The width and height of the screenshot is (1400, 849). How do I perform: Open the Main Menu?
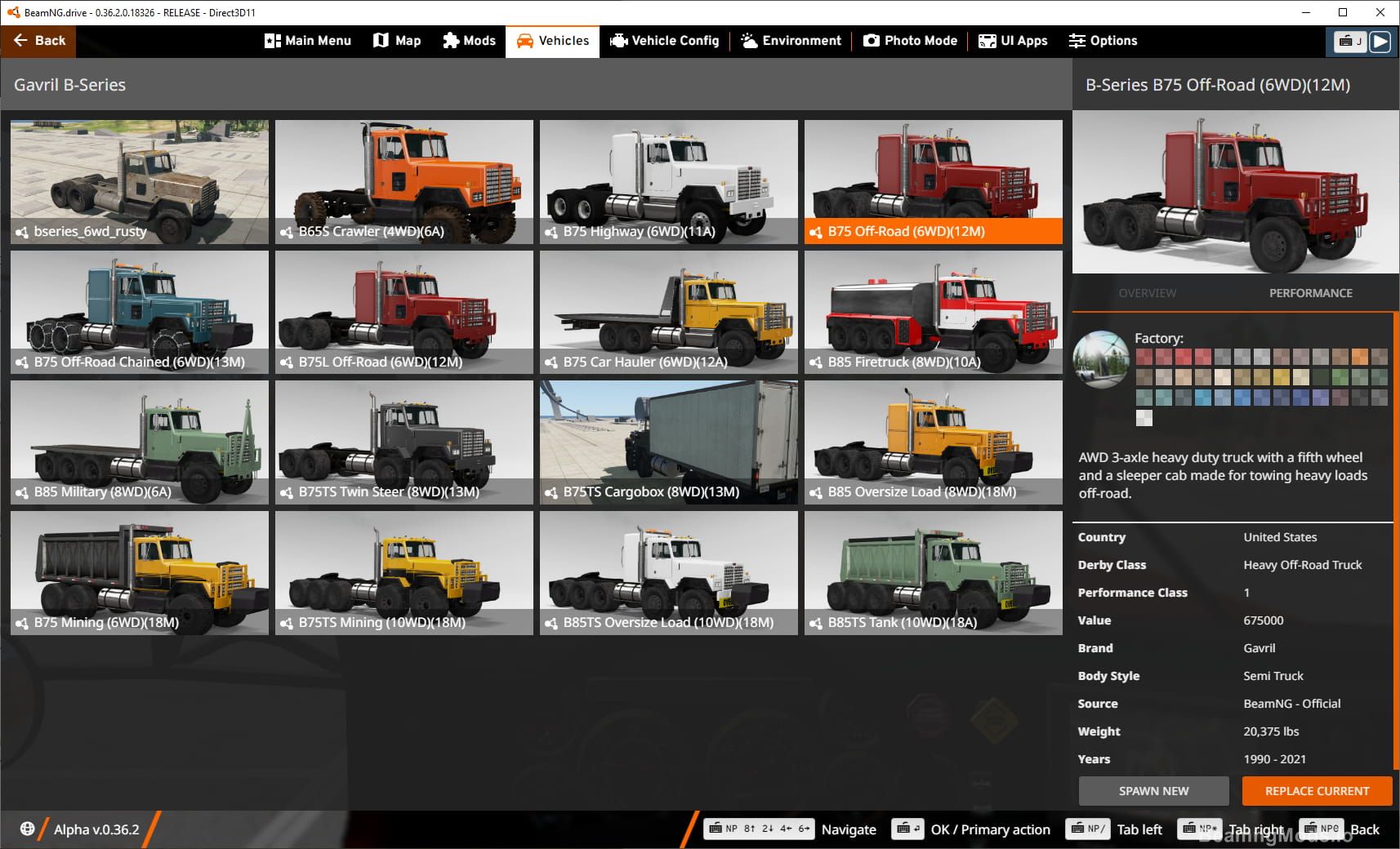[x=308, y=41]
